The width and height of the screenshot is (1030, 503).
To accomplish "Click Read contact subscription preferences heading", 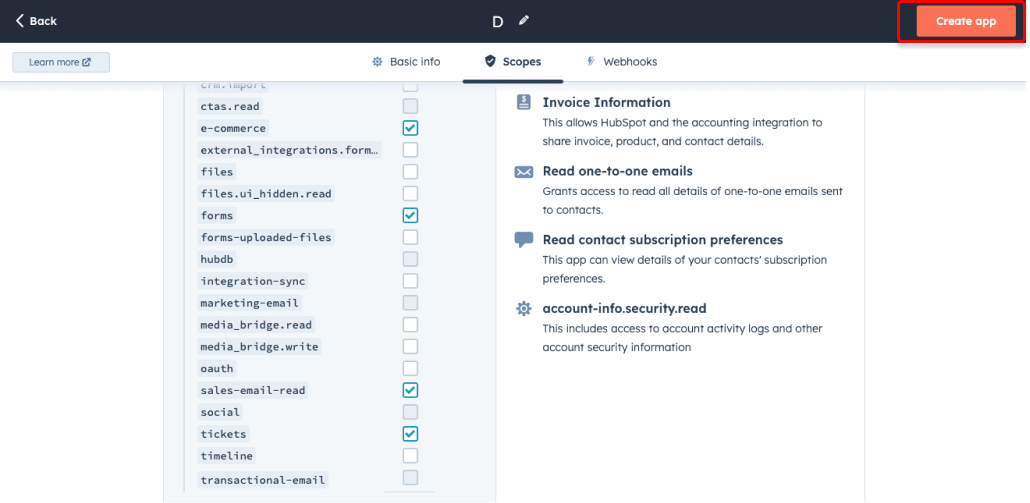I will coord(663,240).
